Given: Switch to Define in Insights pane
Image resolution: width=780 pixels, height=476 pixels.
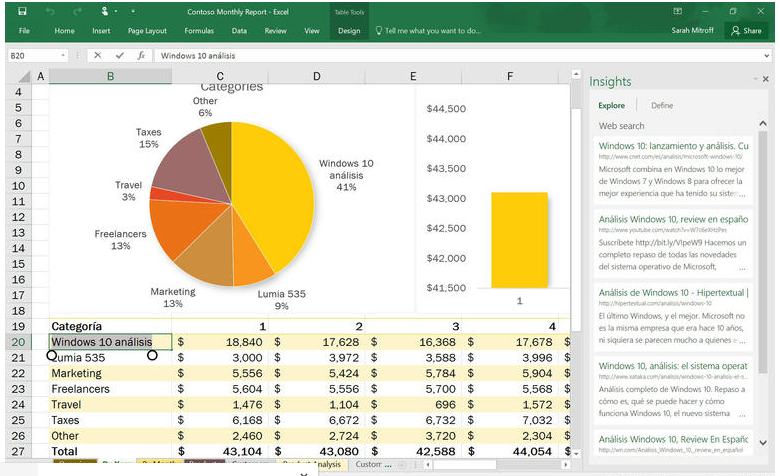Looking at the screenshot, I should (662, 105).
